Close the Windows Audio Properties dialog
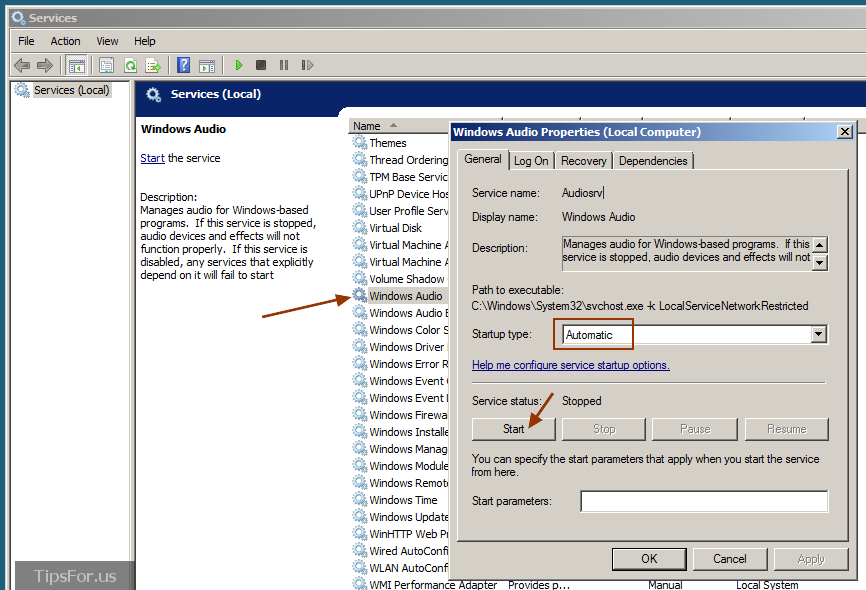866x590 pixels. pyautogui.click(x=844, y=132)
